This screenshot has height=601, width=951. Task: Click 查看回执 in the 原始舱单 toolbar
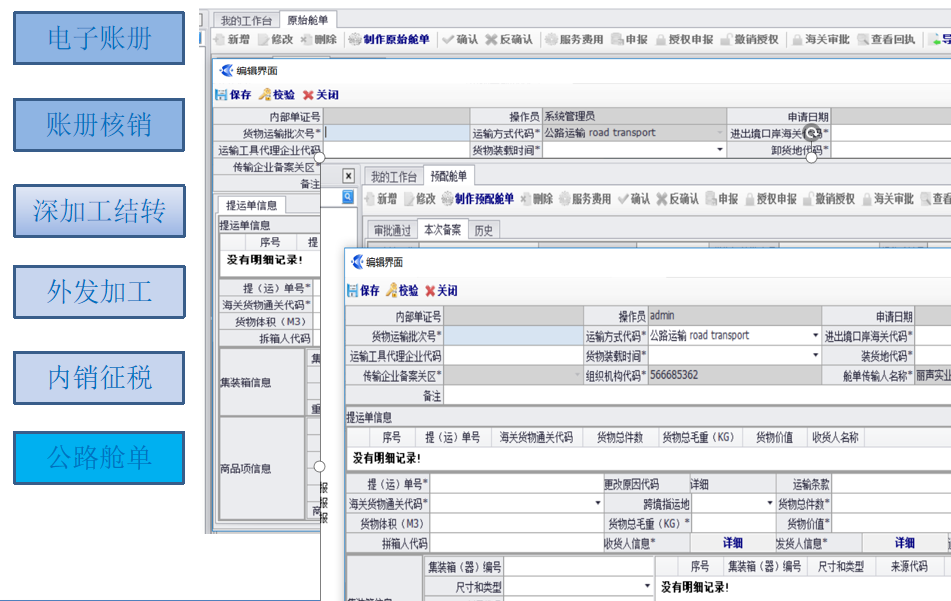coord(886,39)
